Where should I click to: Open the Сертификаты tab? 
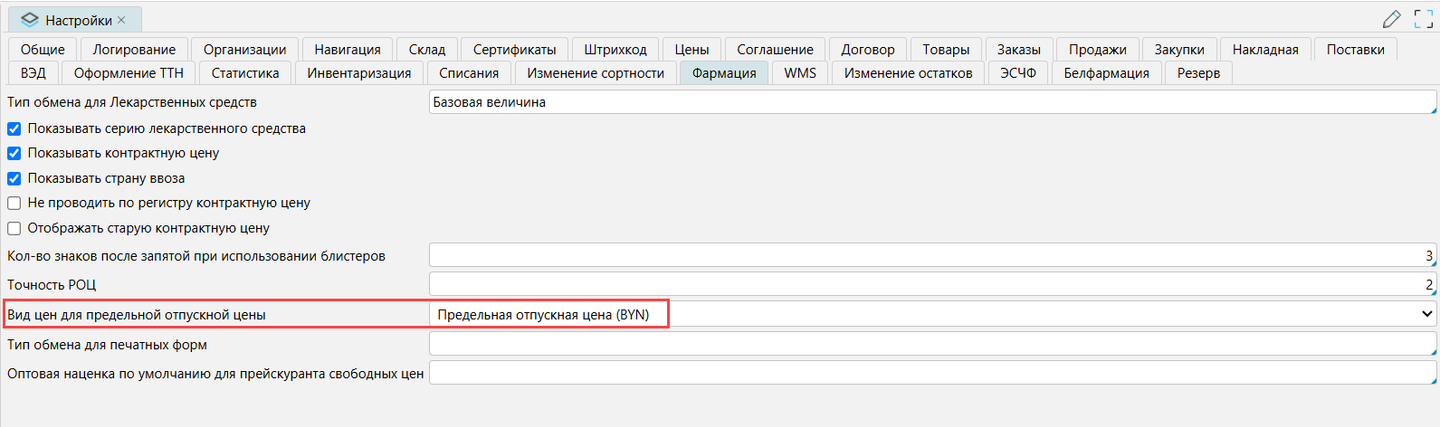coord(514,49)
